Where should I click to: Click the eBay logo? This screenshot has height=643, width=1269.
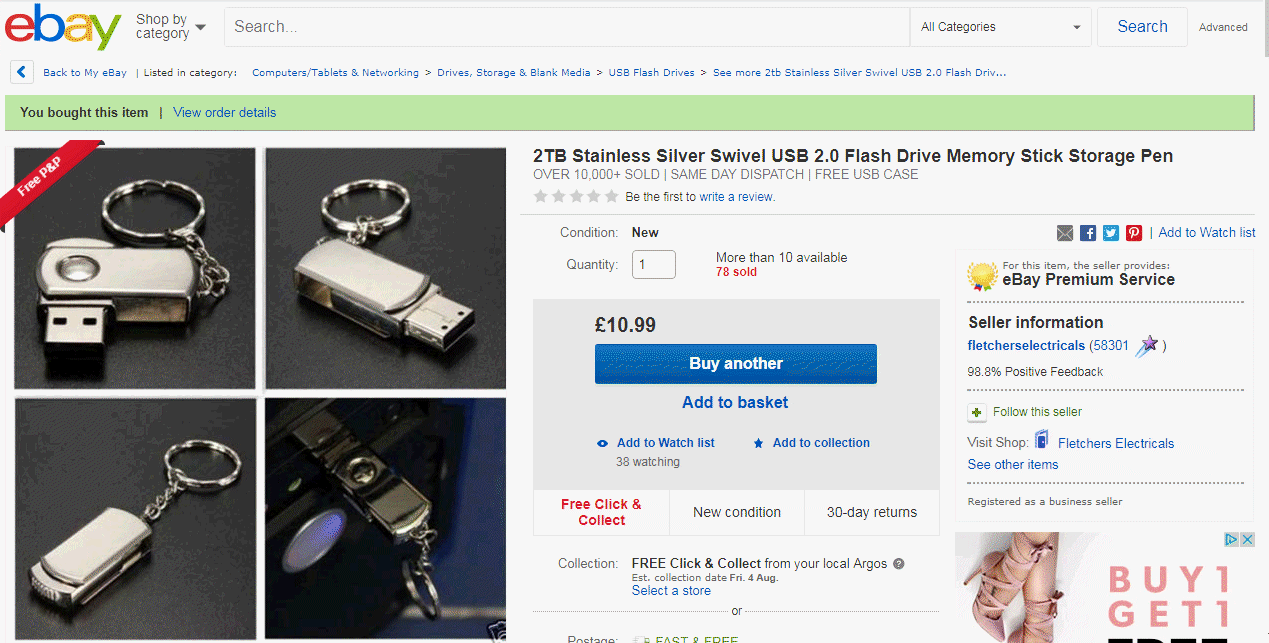62,28
